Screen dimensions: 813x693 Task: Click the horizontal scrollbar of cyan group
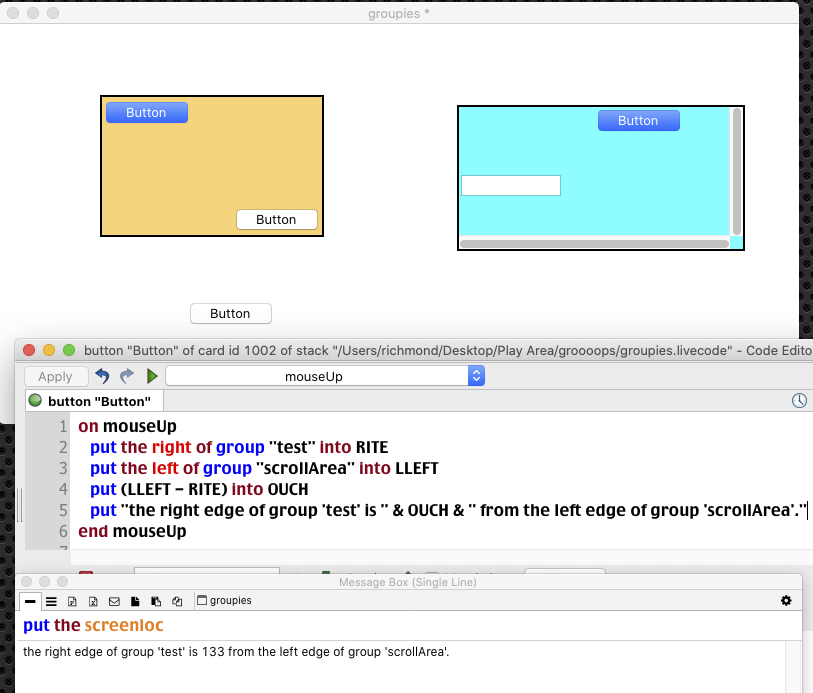[594, 244]
